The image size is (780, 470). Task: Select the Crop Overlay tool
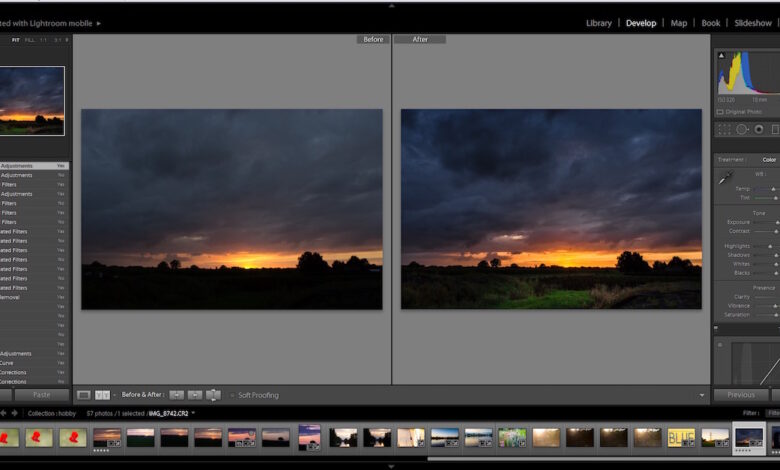pyautogui.click(x=723, y=129)
